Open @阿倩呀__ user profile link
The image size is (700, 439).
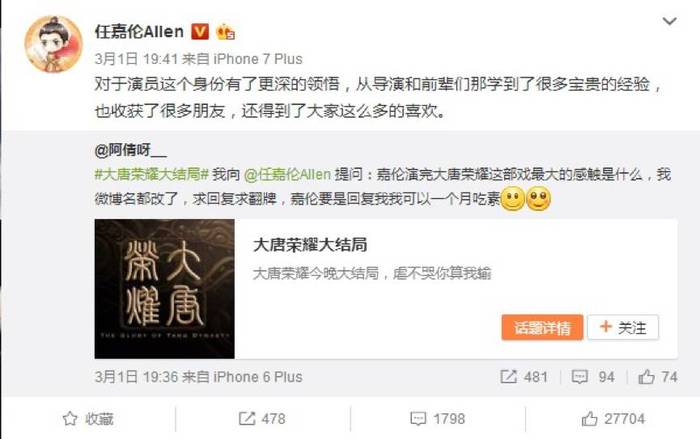point(130,151)
